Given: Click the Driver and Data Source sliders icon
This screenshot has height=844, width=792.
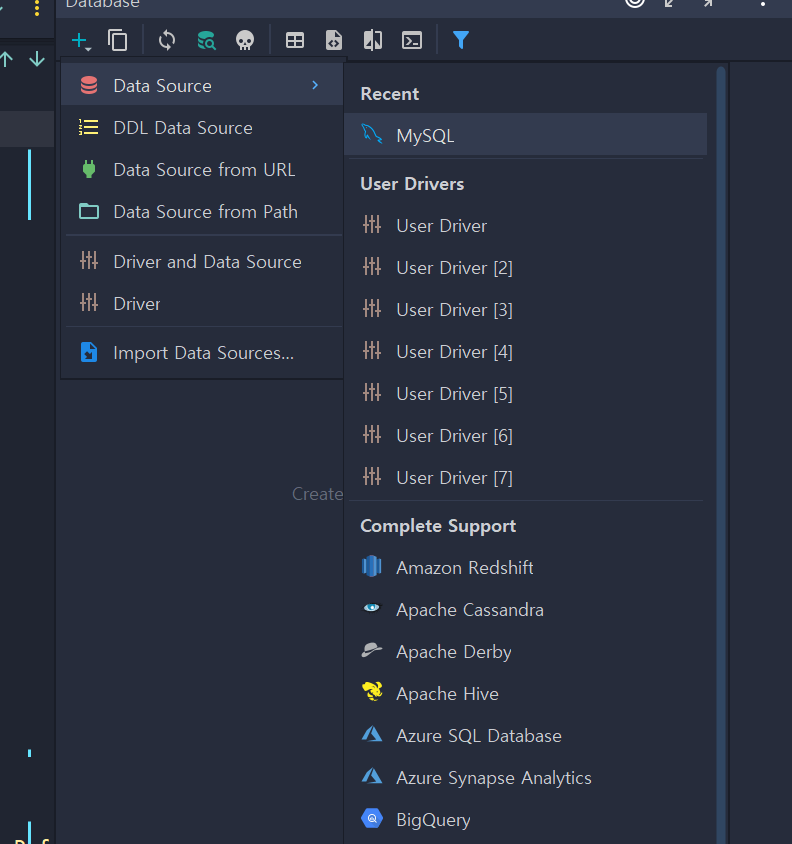Looking at the screenshot, I should click(89, 261).
